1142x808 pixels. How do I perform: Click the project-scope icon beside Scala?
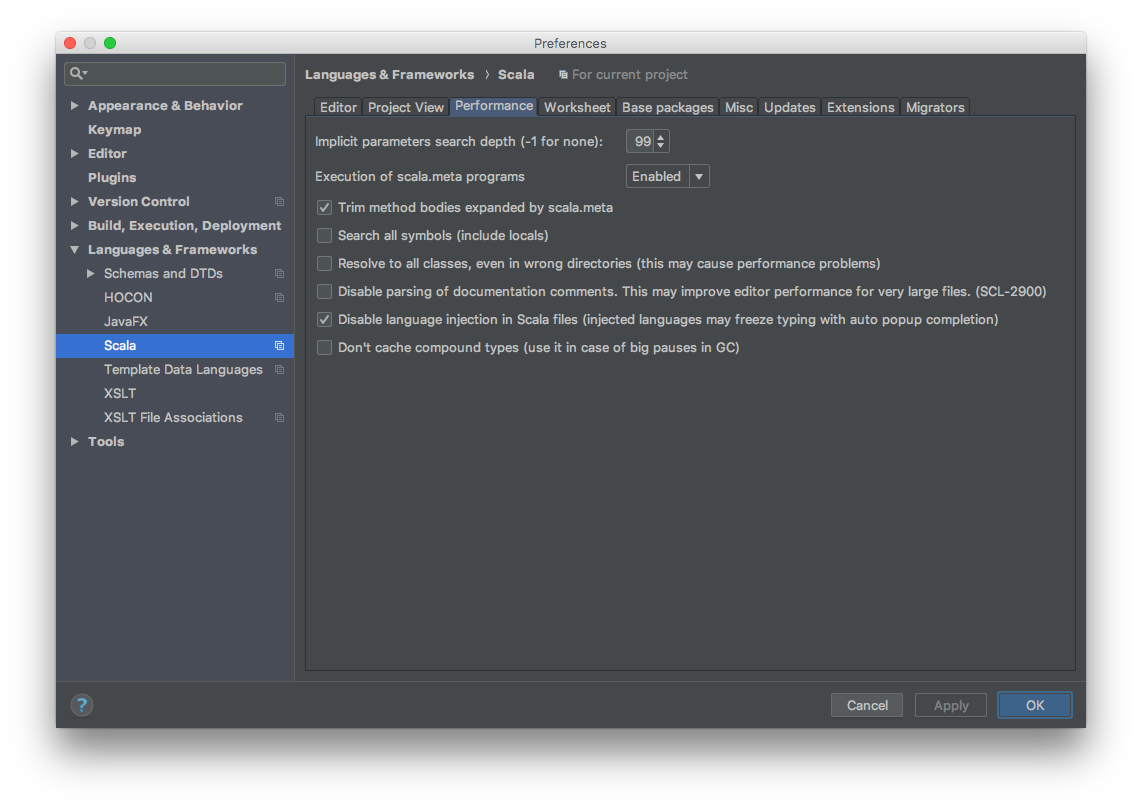tap(279, 345)
